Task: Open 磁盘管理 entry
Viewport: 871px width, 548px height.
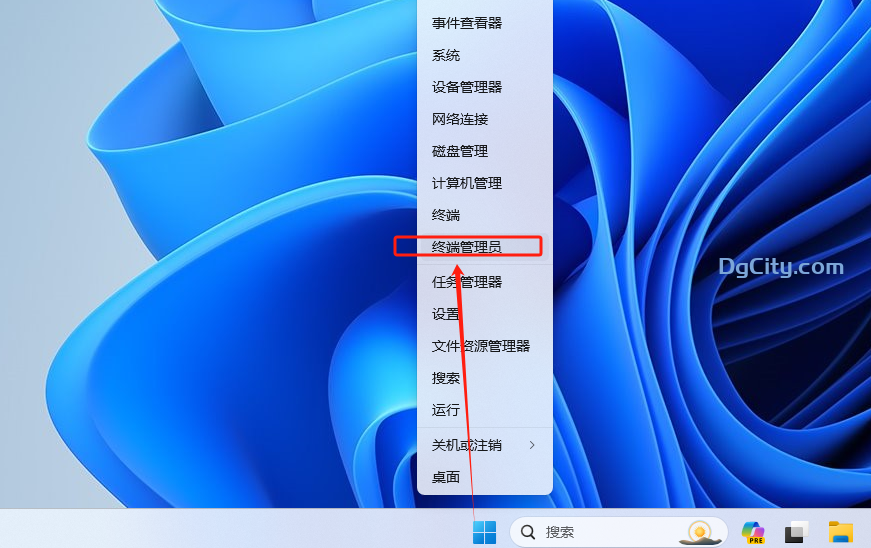Action: click(x=484, y=151)
